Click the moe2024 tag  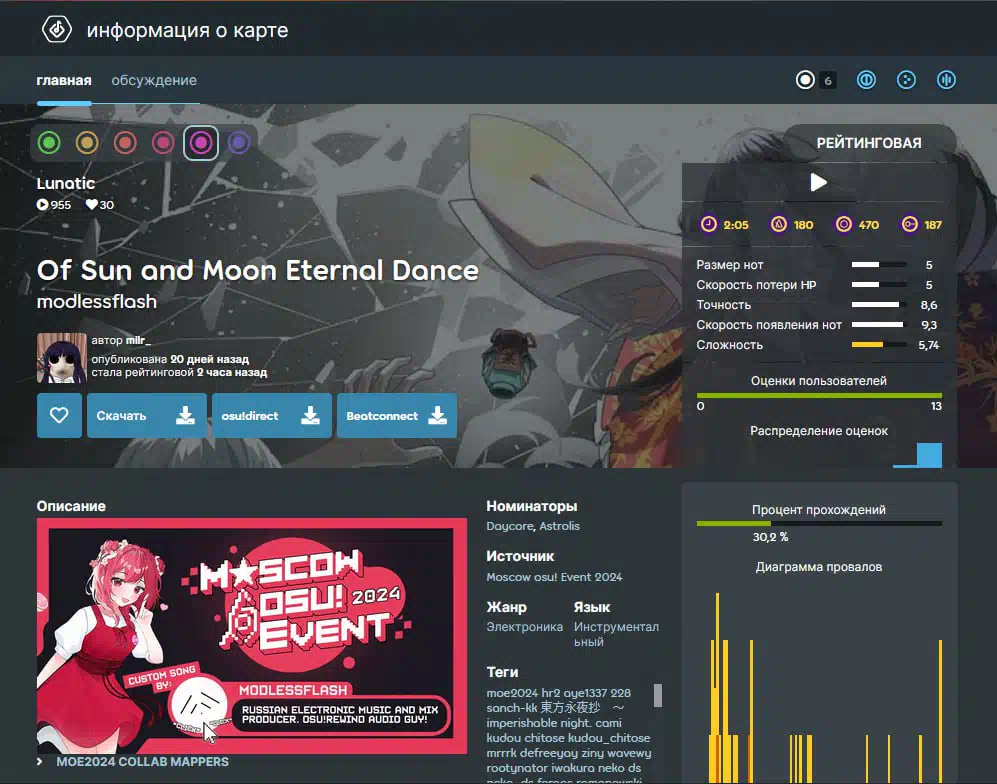512,693
